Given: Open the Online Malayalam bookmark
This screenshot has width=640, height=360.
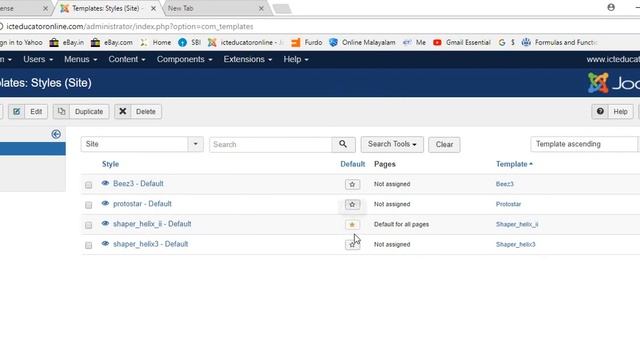Looking at the screenshot, I should tap(362, 42).
